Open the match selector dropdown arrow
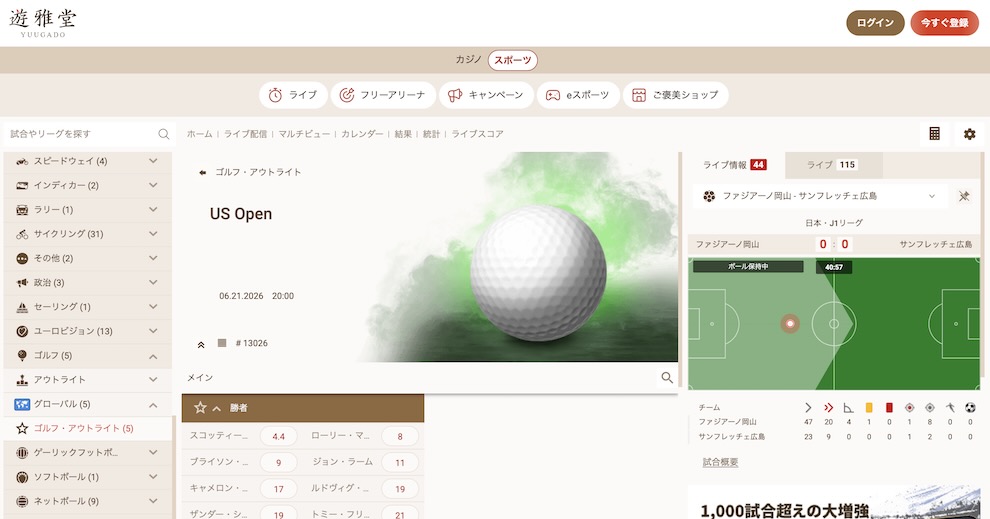The image size is (990, 519). pos(931,196)
